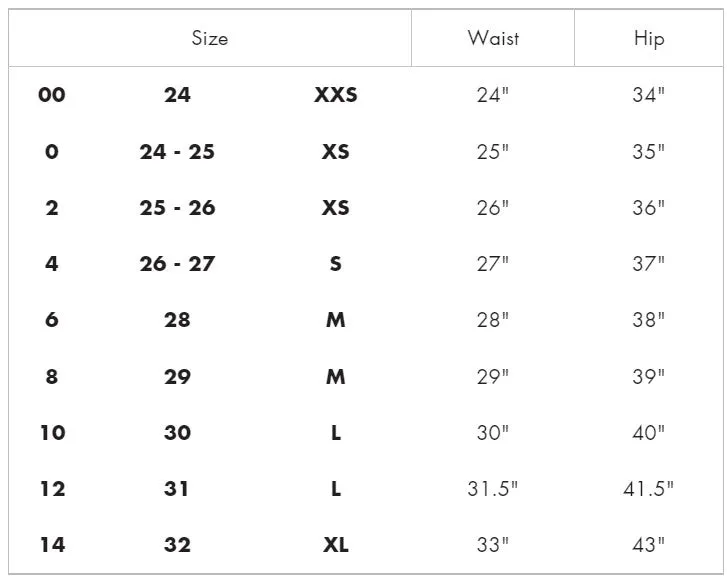Screen dimensions: 727x580
Task: Click the 31.5" waist measurement
Action: coord(493,489)
